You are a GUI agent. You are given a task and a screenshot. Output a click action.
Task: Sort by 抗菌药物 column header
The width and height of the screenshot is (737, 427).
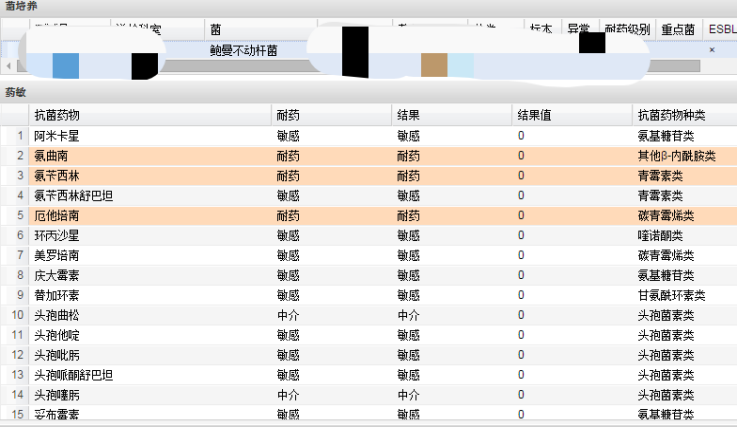(150, 115)
